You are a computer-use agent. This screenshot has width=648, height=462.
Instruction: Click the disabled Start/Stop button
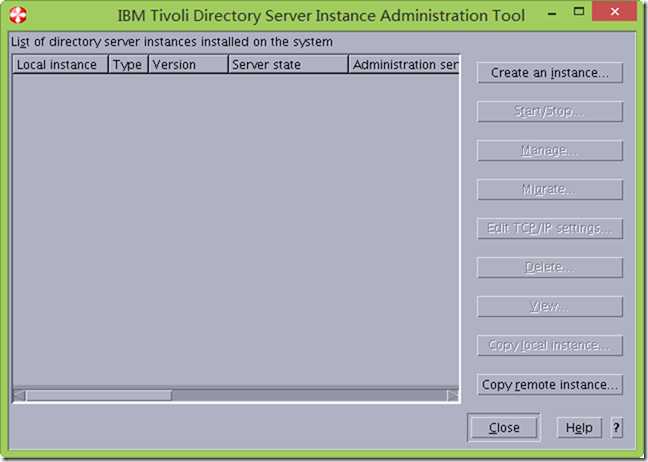click(550, 112)
